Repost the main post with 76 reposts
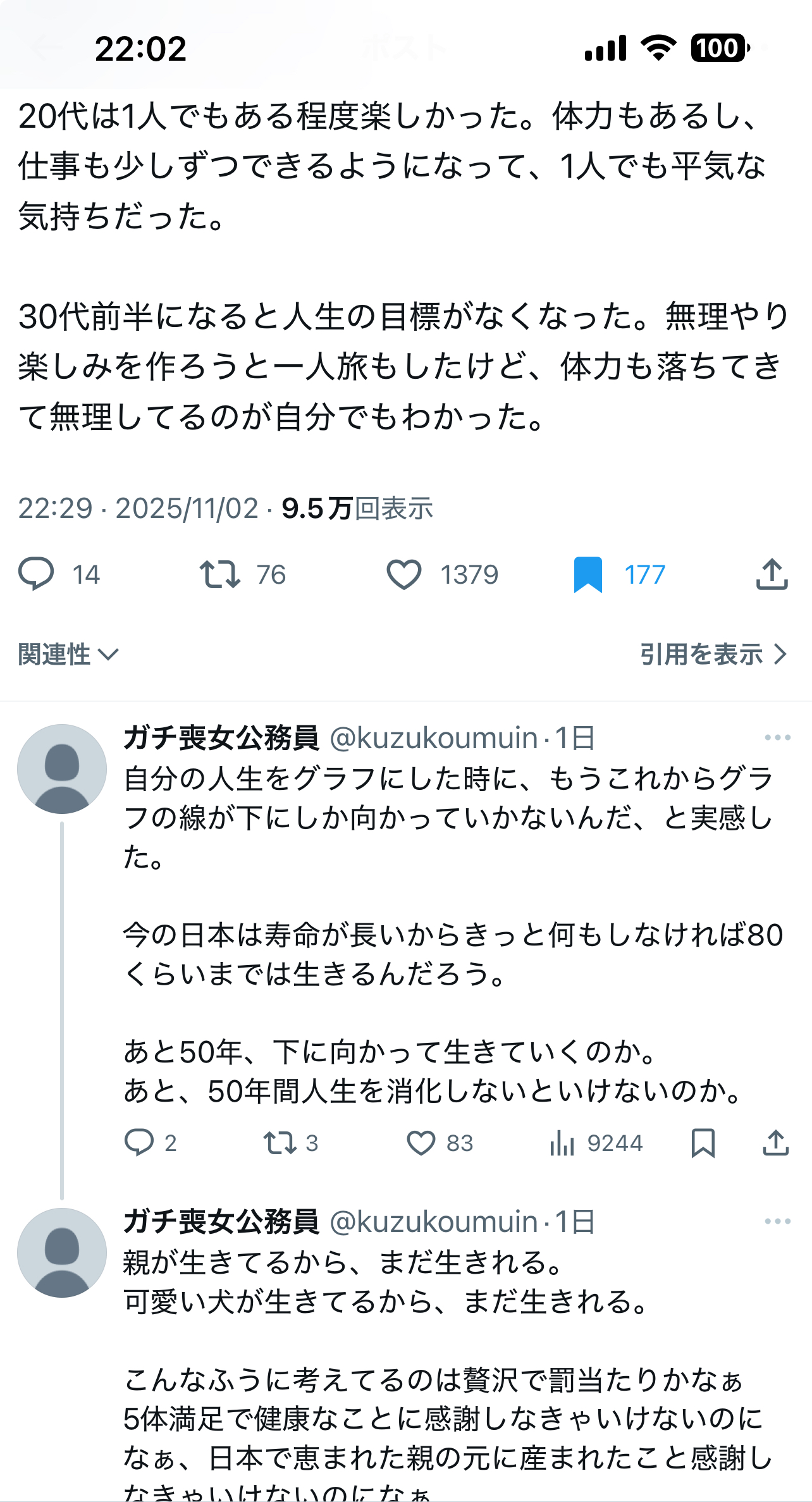This screenshot has height=1502, width=812. pyautogui.click(x=220, y=574)
